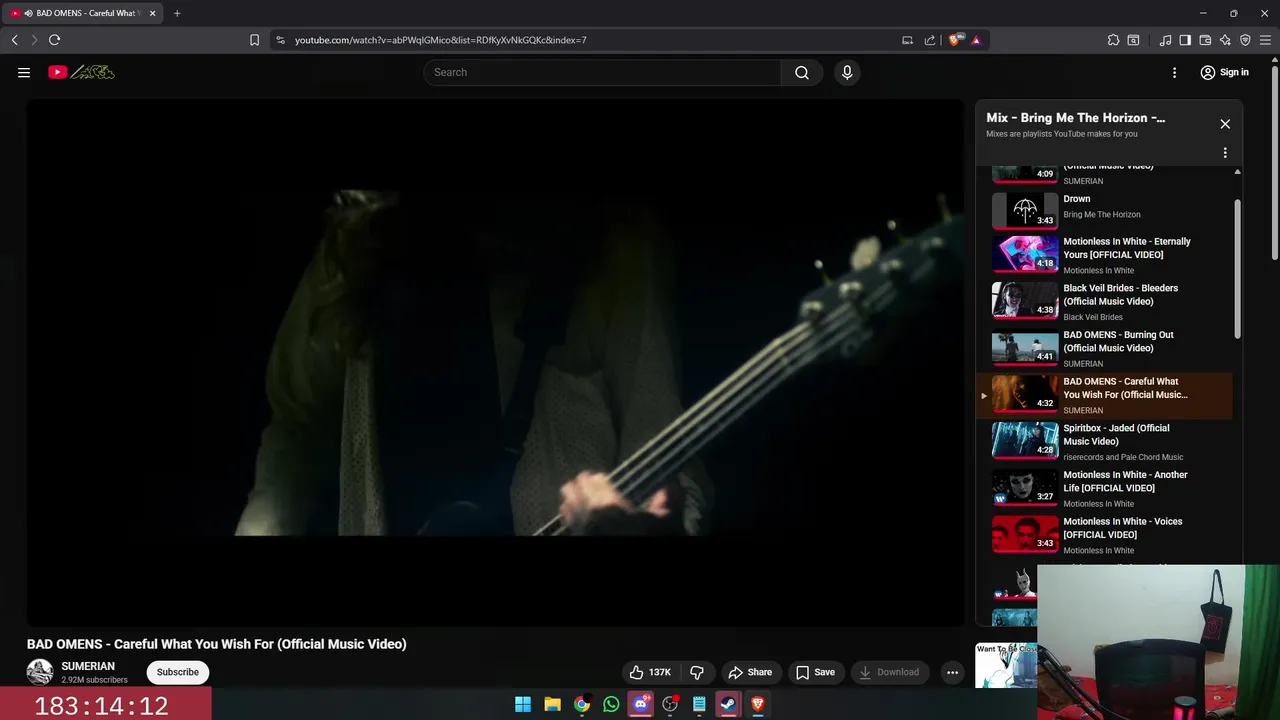
Task: Open Leo AI sparkle icon
Action: pyautogui.click(x=1225, y=40)
